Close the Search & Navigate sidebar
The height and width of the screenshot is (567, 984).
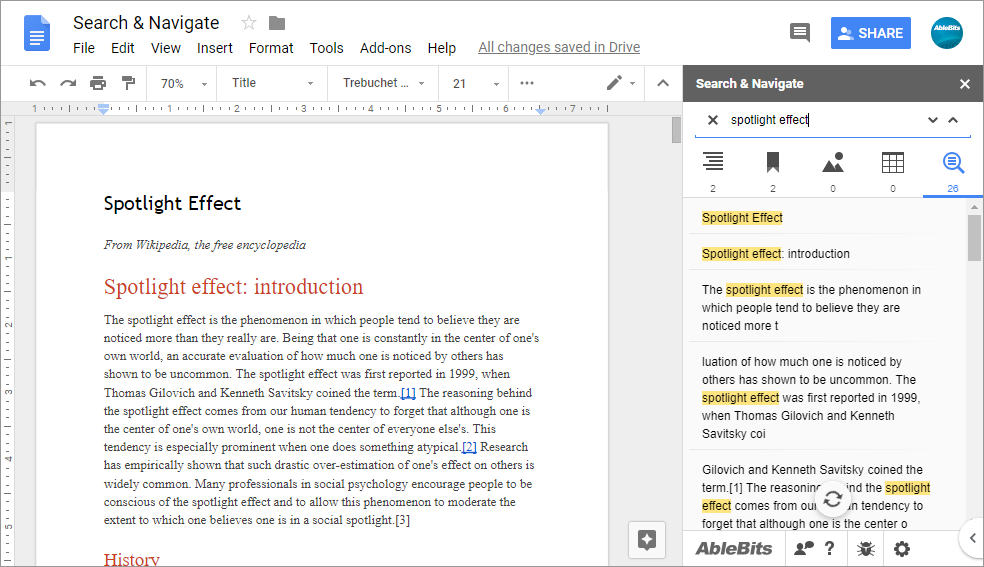(x=965, y=84)
